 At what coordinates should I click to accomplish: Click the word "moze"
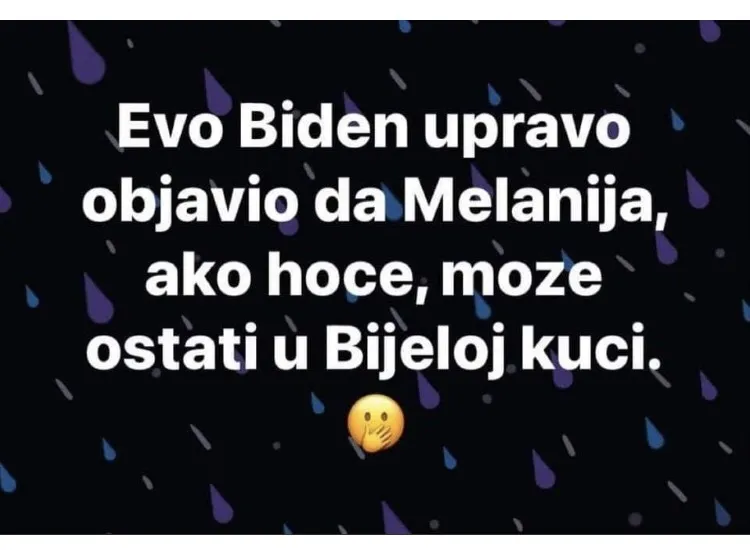point(521,278)
